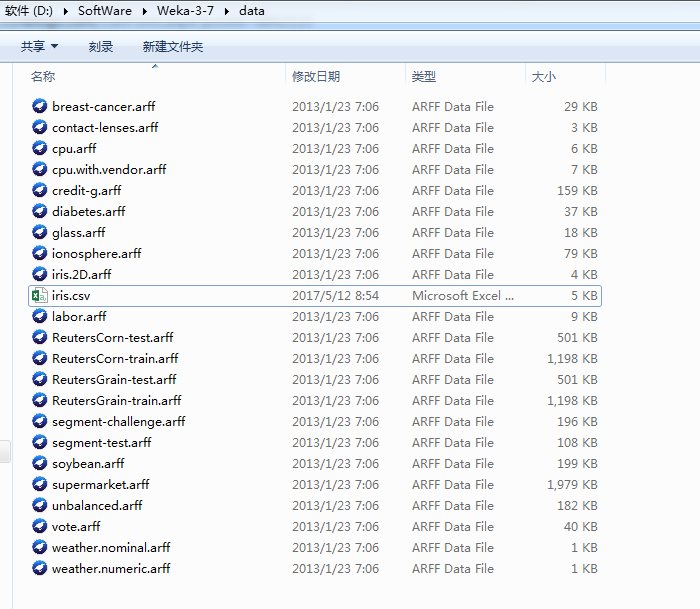
Task: Select the file name unbalanced.arff
Action: coord(97,505)
